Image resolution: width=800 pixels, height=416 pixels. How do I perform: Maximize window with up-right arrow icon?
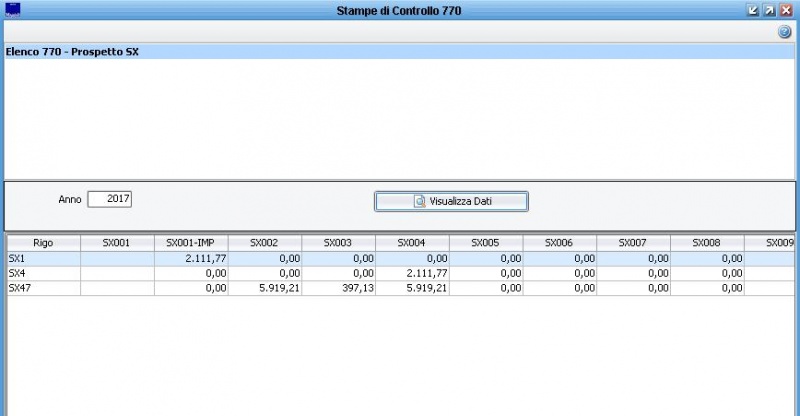point(769,10)
